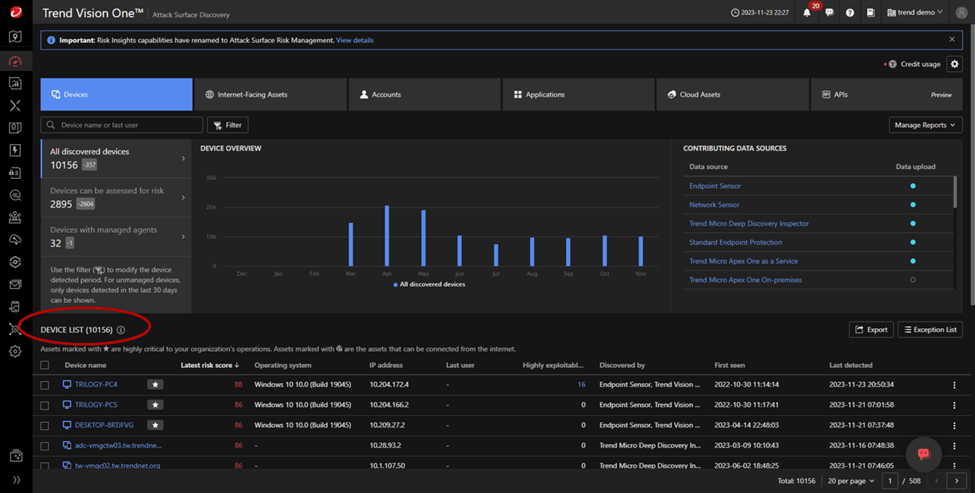This screenshot has height=493, width=975.
Task: Click the Trend Micro logo in sidebar
Action: click(x=16, y=12)
